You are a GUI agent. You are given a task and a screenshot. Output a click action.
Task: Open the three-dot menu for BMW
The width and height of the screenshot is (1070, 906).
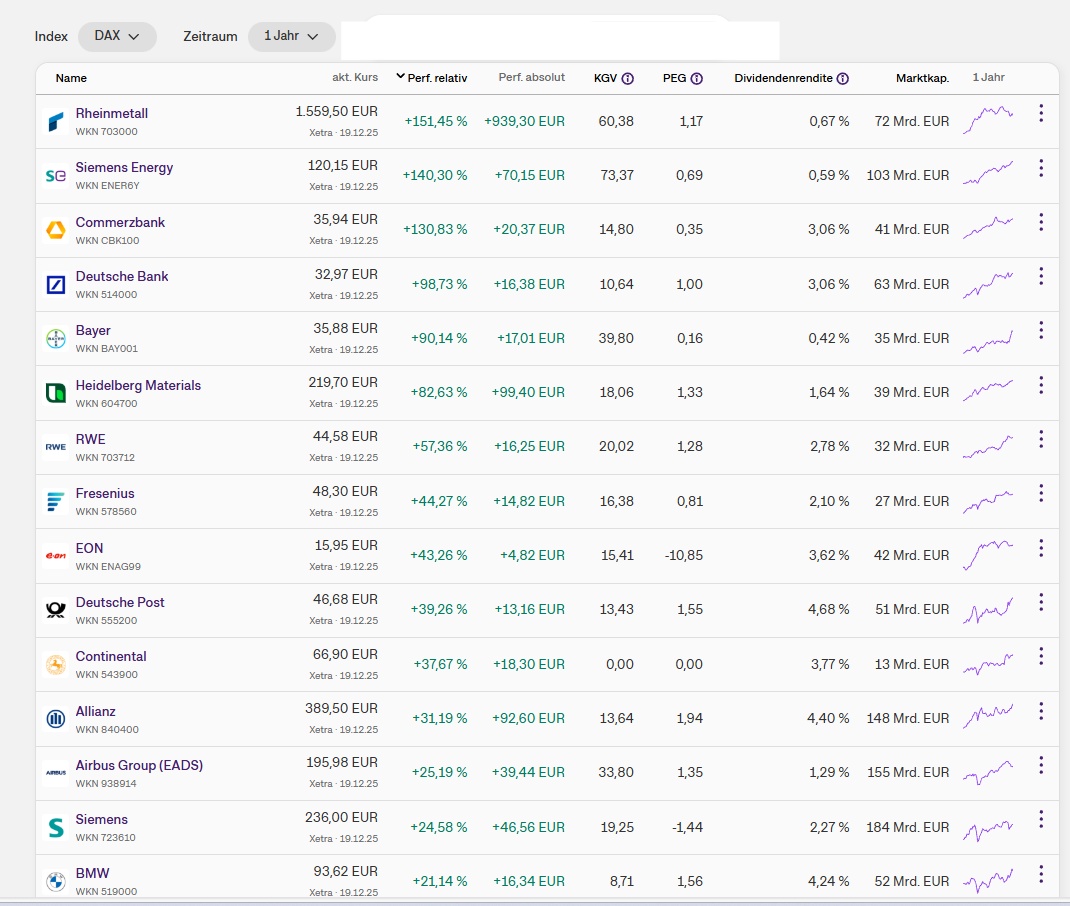click(1040, 874)
